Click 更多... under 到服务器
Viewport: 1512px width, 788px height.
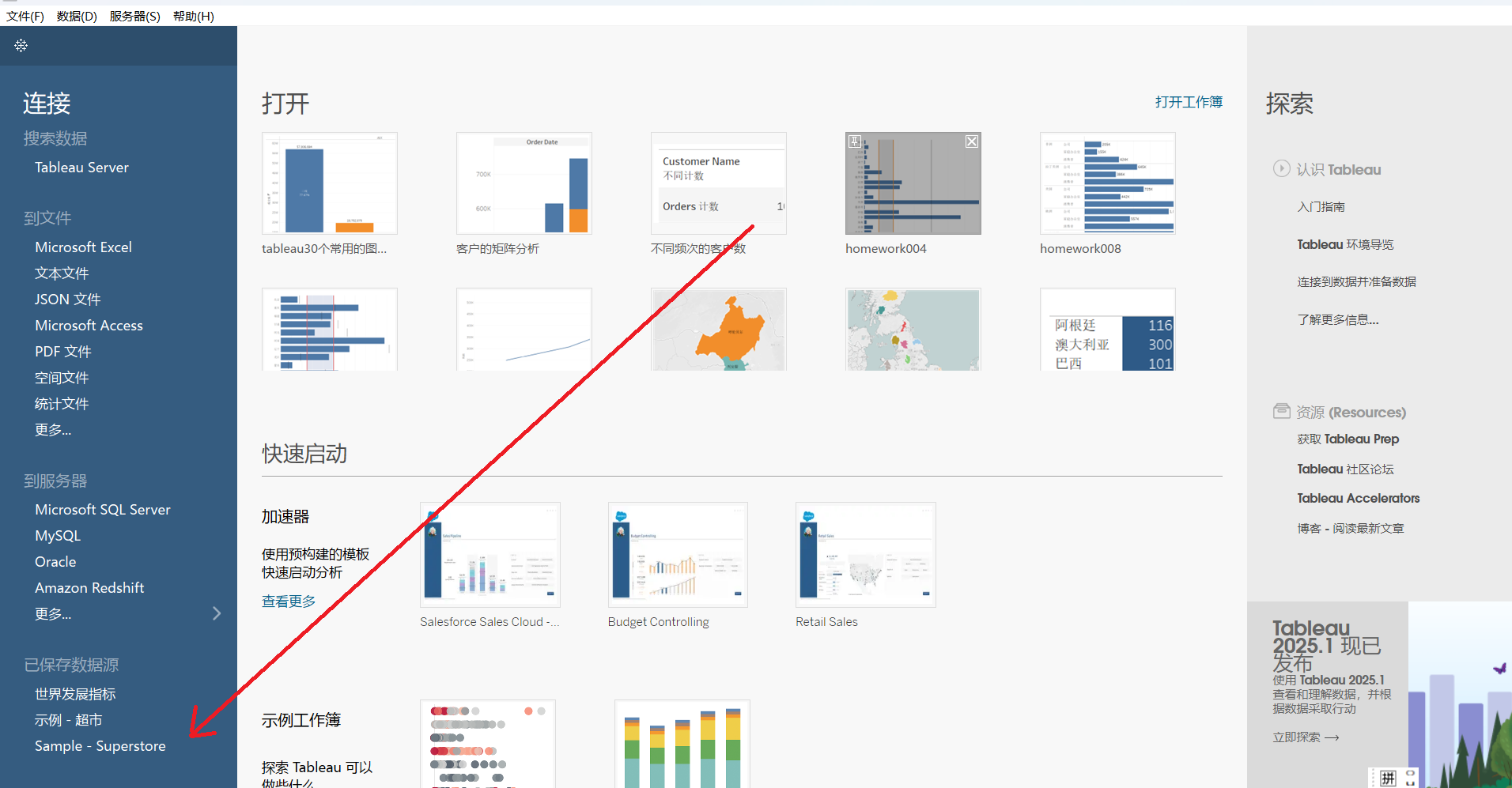pyautogui.click(x=53, y=614)
